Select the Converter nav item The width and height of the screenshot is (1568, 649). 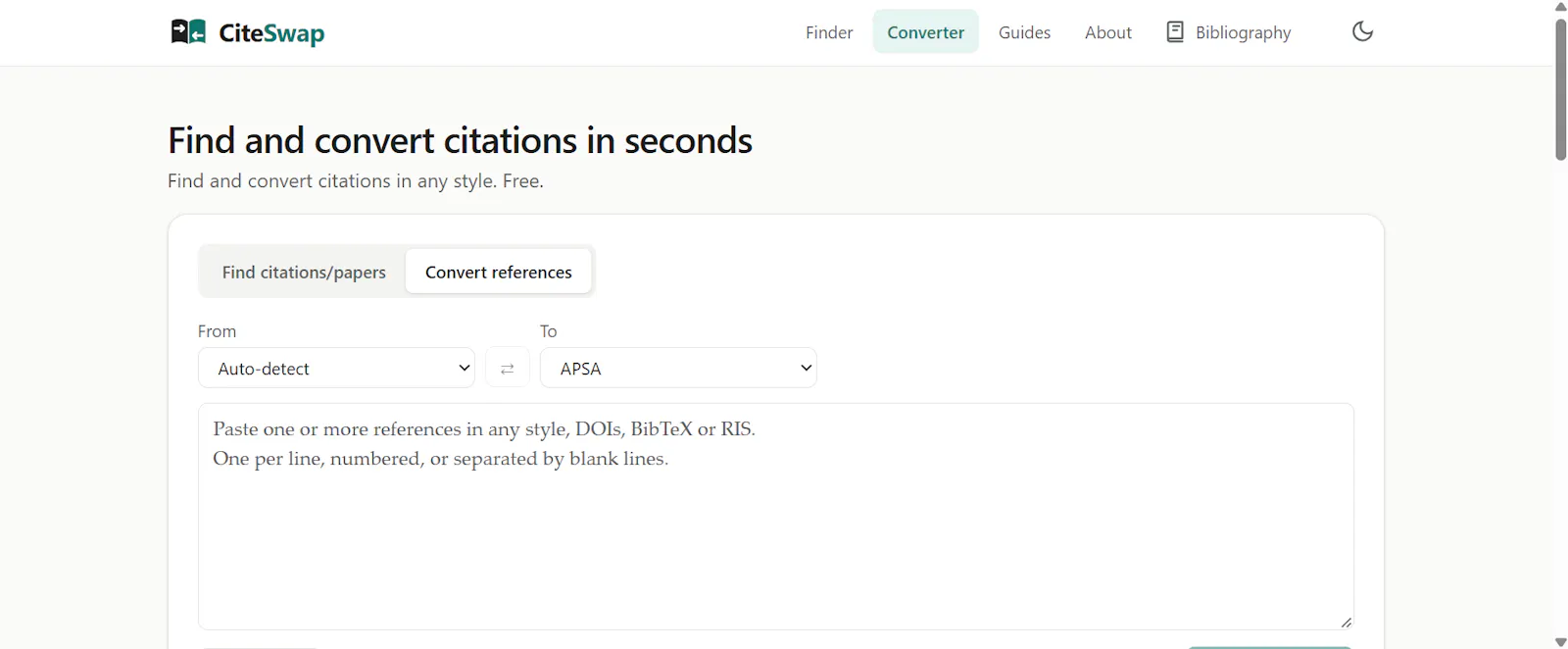pyautogui.click(x=925, y=32)
